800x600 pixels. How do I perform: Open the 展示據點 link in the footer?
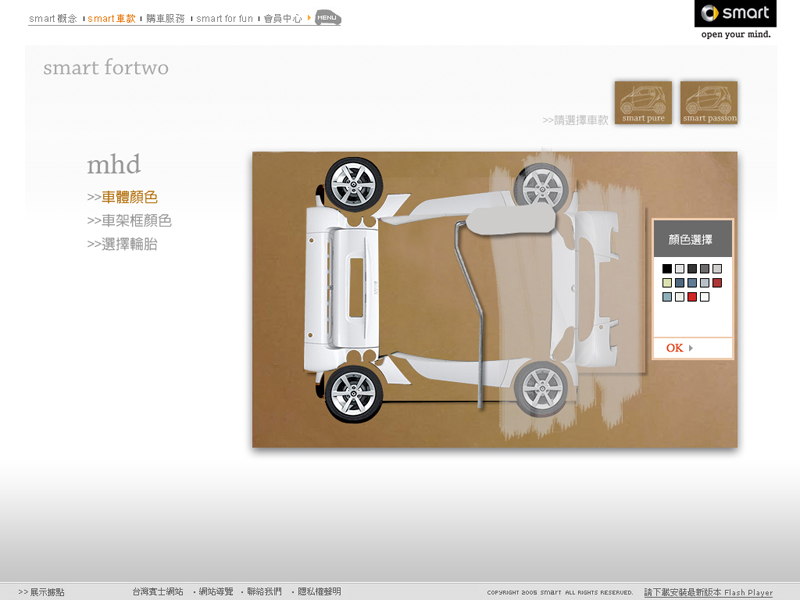click(41, 592)
